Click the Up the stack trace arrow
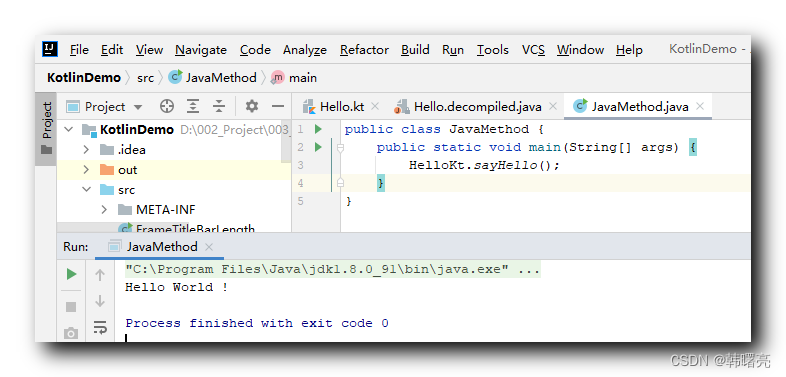This screenshot has width=786, height=377. tap(100, 275)
